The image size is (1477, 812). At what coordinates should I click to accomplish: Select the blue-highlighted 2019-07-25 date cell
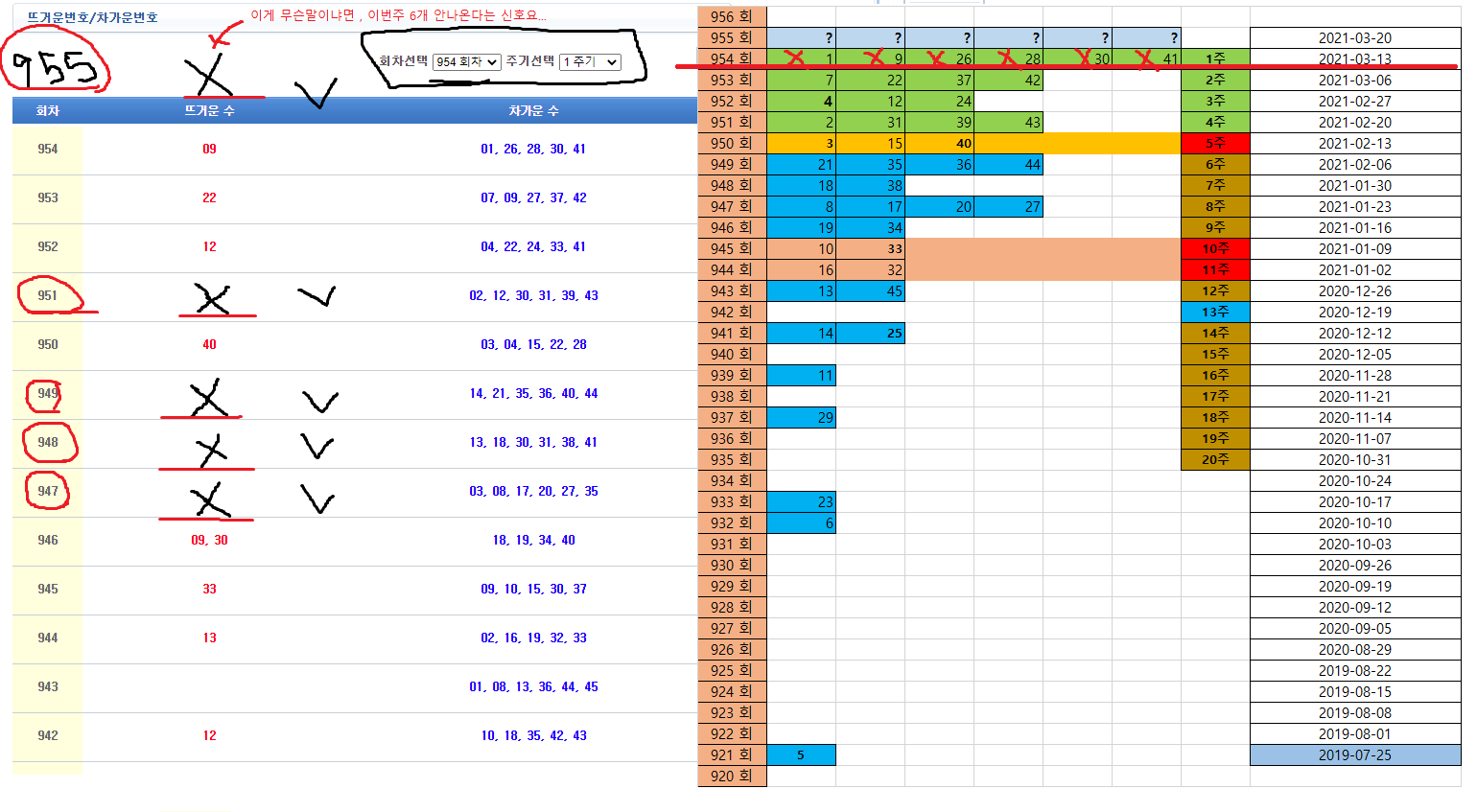1354,755
